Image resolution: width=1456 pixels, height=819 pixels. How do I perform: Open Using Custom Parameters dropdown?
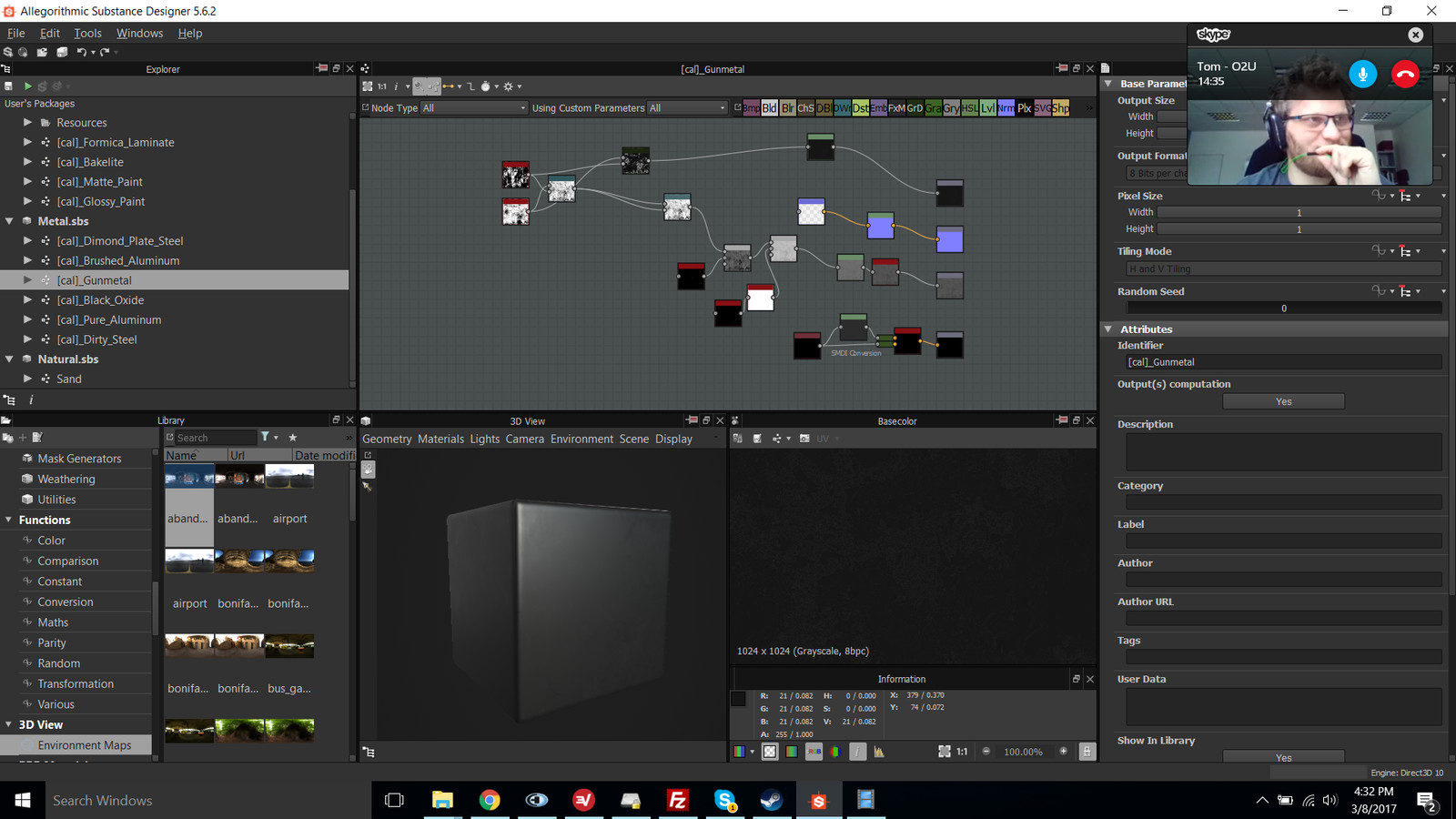[x=687, y=108]
